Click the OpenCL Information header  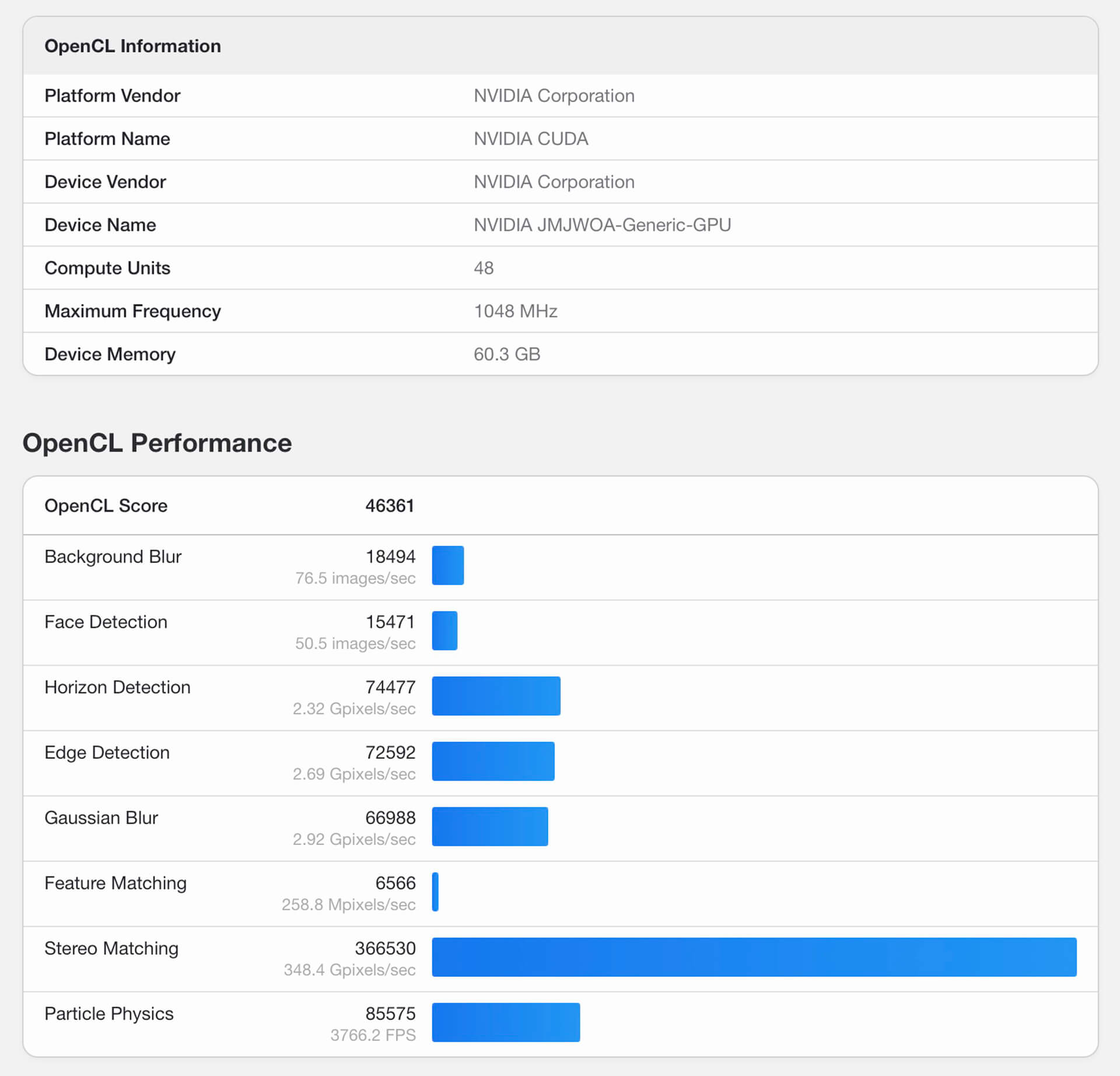[132, 46]
